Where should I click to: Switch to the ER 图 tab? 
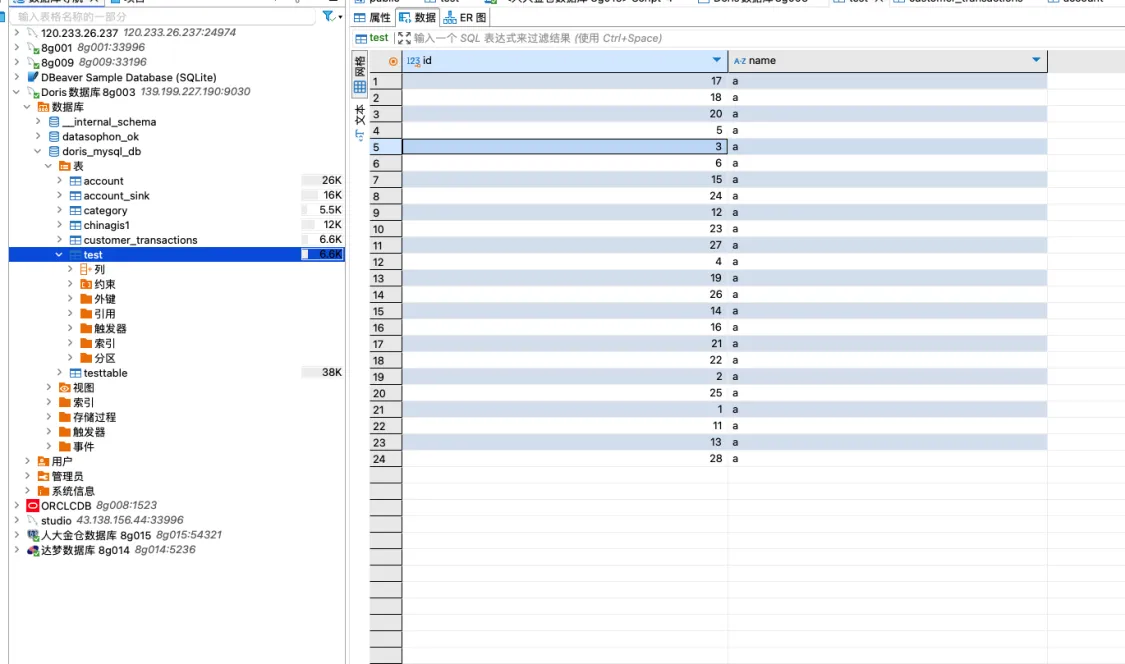click(465, 17)
